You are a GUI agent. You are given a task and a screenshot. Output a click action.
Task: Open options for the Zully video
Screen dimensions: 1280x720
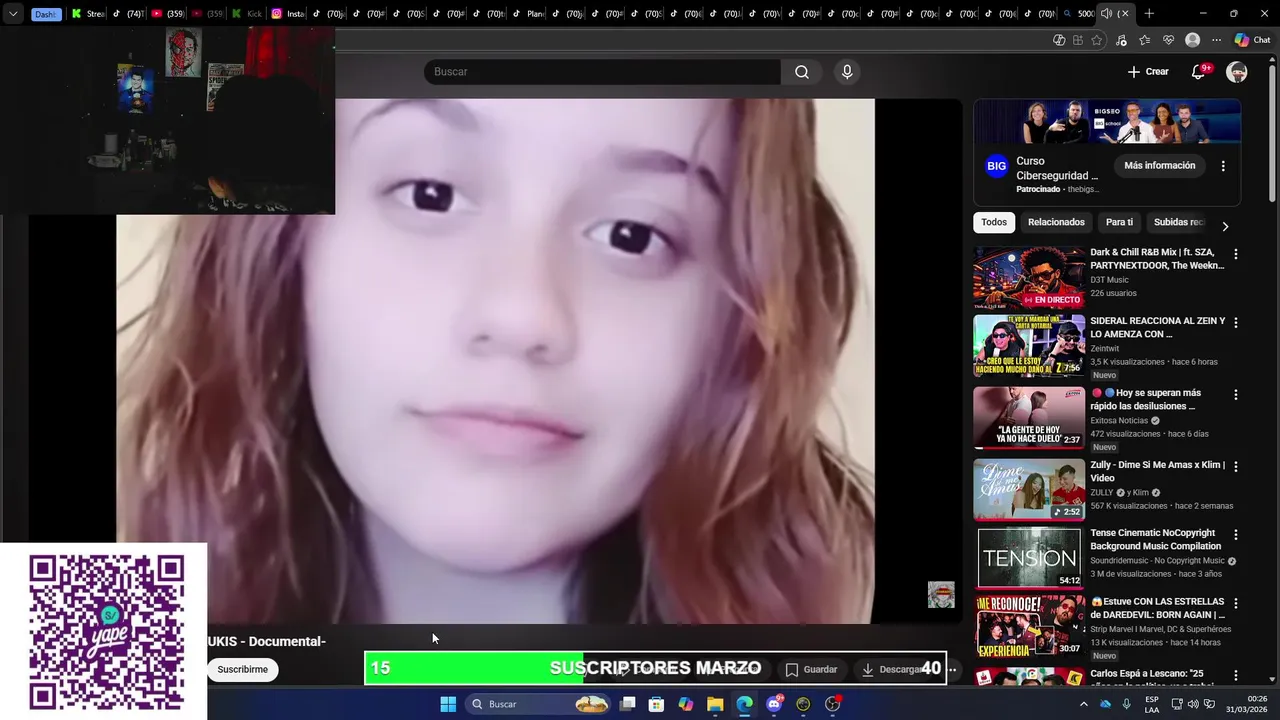[1236, 467]
